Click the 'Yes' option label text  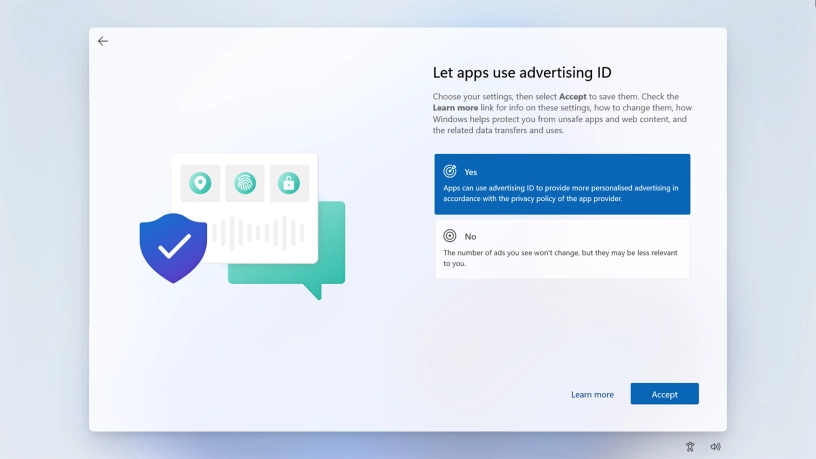[x=471, y=172]
